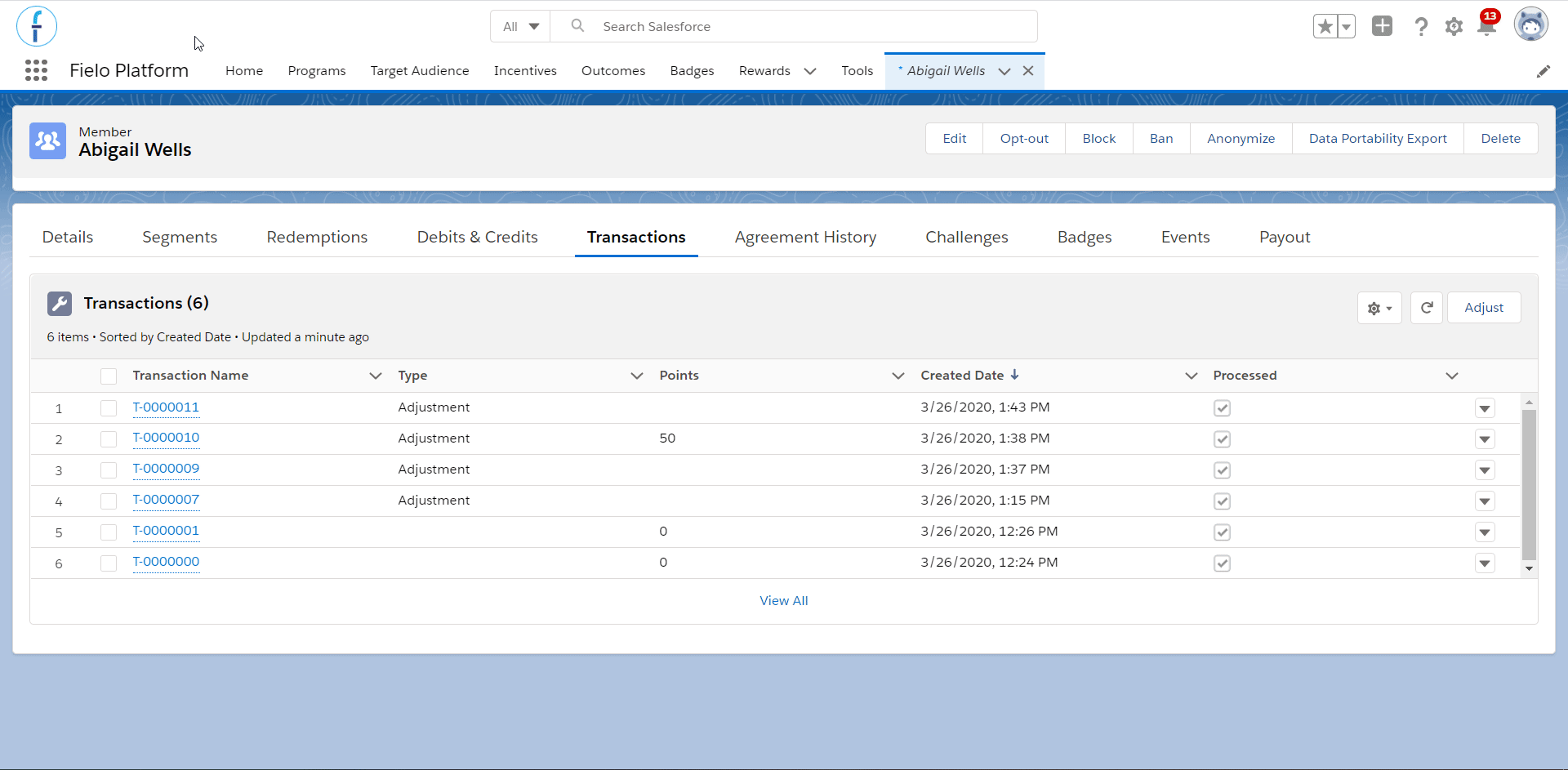The image size is (1568, 770).
Task: Switch to Debits & Credits tab
Action: [x=478, y=237]
